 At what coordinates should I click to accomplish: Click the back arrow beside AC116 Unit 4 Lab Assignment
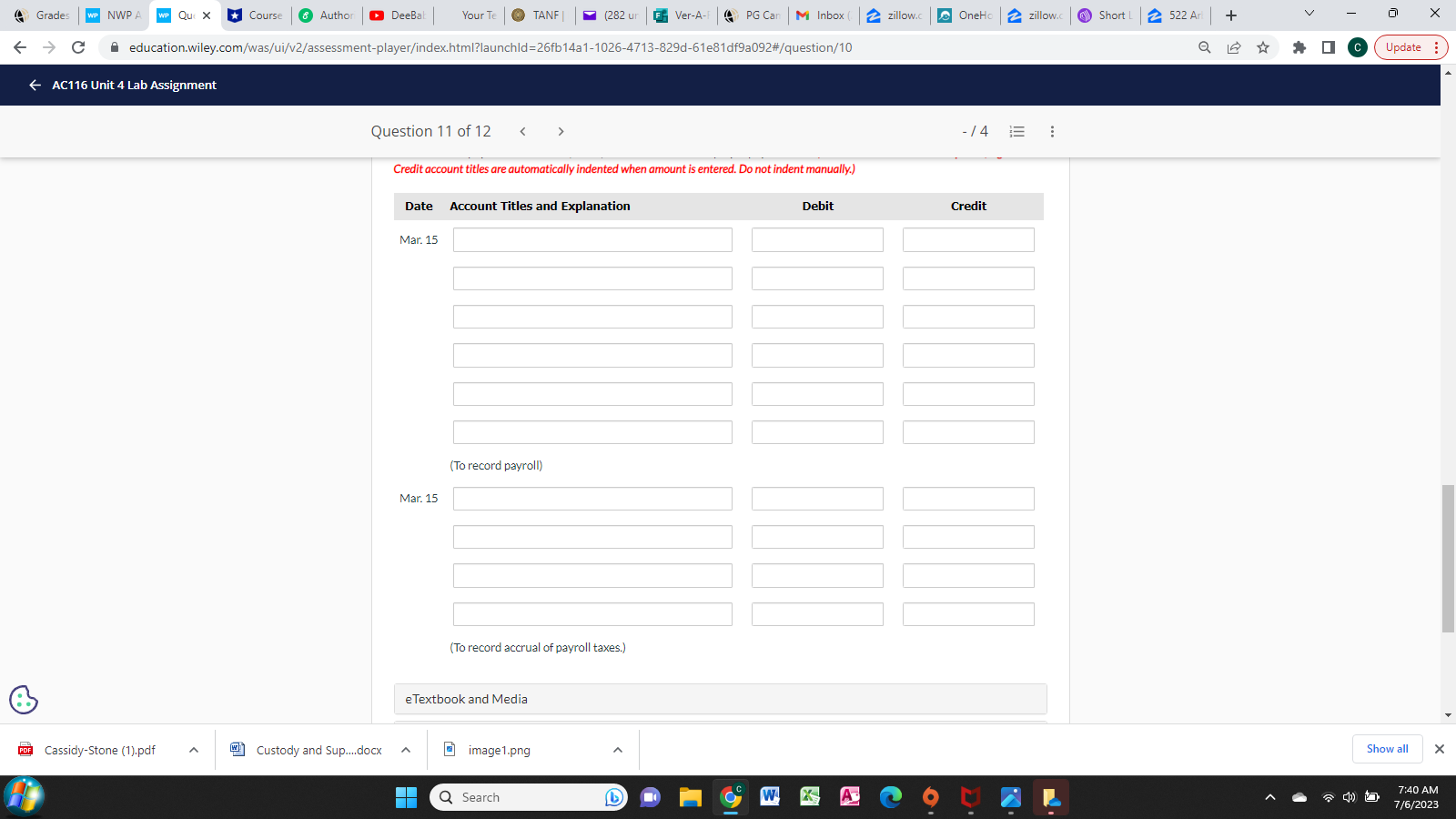34,85
